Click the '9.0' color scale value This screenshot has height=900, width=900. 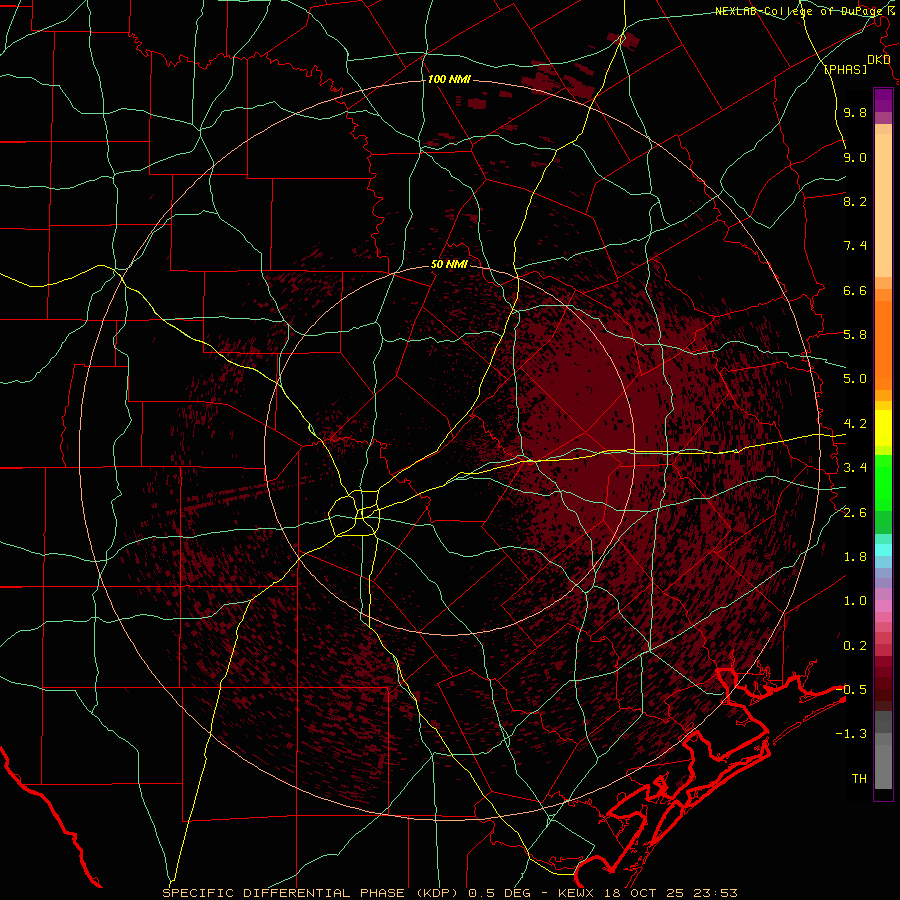click(855, 157)
